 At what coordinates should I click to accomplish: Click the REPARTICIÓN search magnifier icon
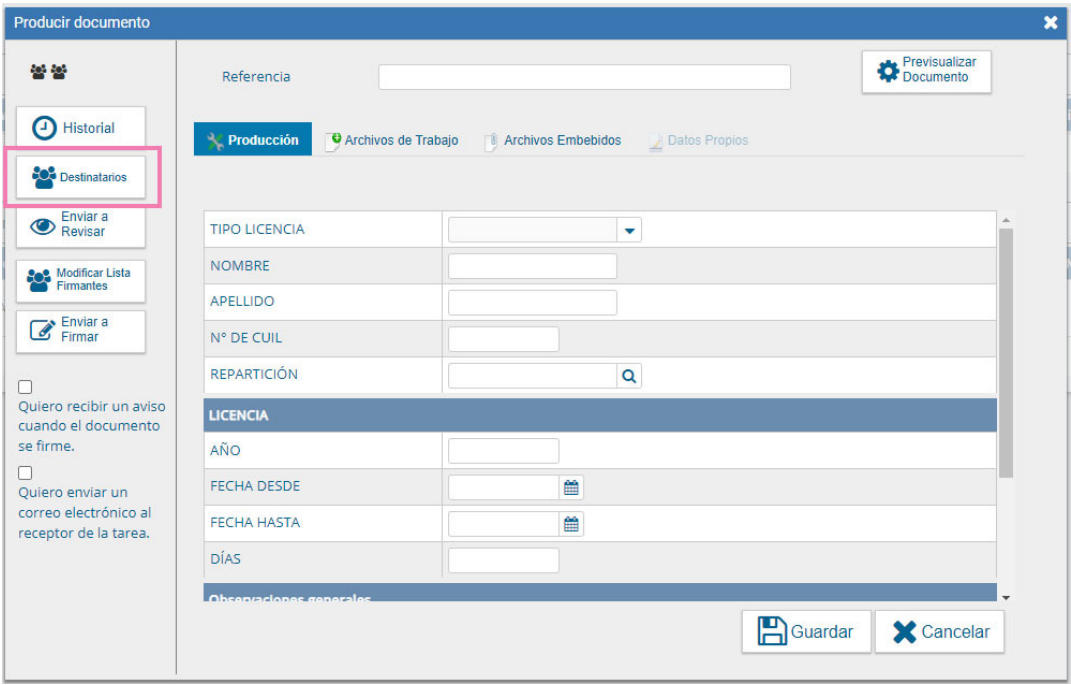click(629, 376)
